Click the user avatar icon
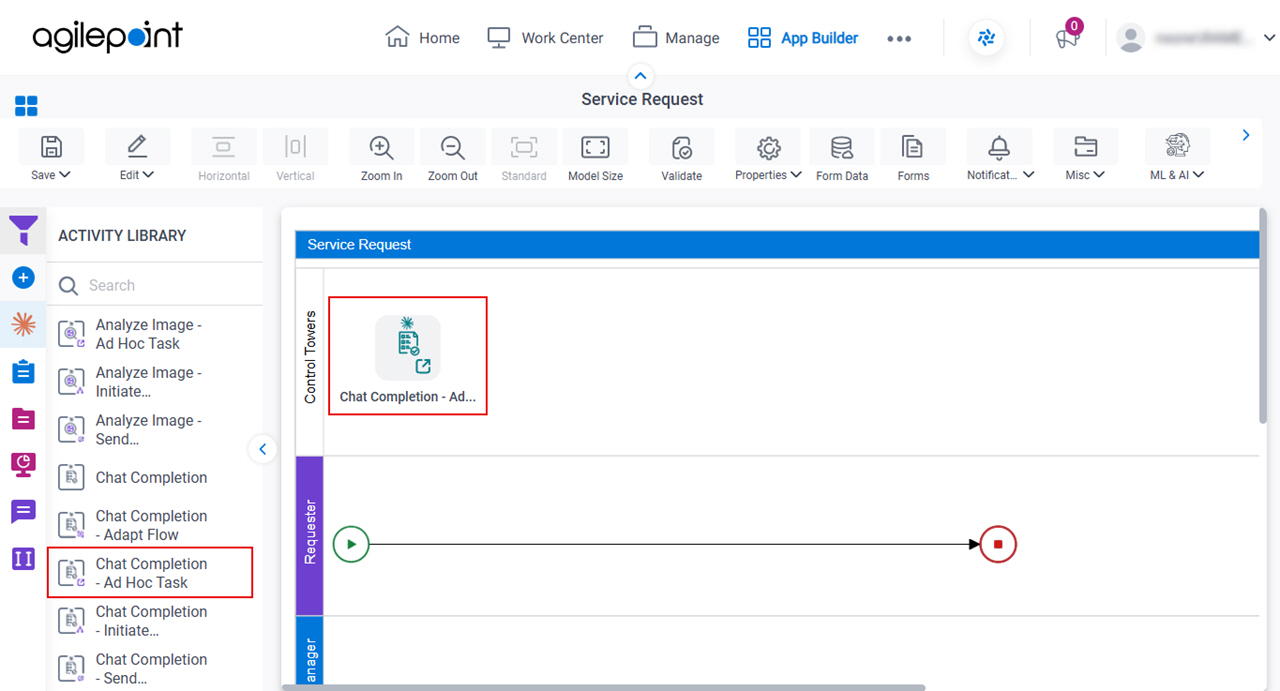 pos(1131,38)
